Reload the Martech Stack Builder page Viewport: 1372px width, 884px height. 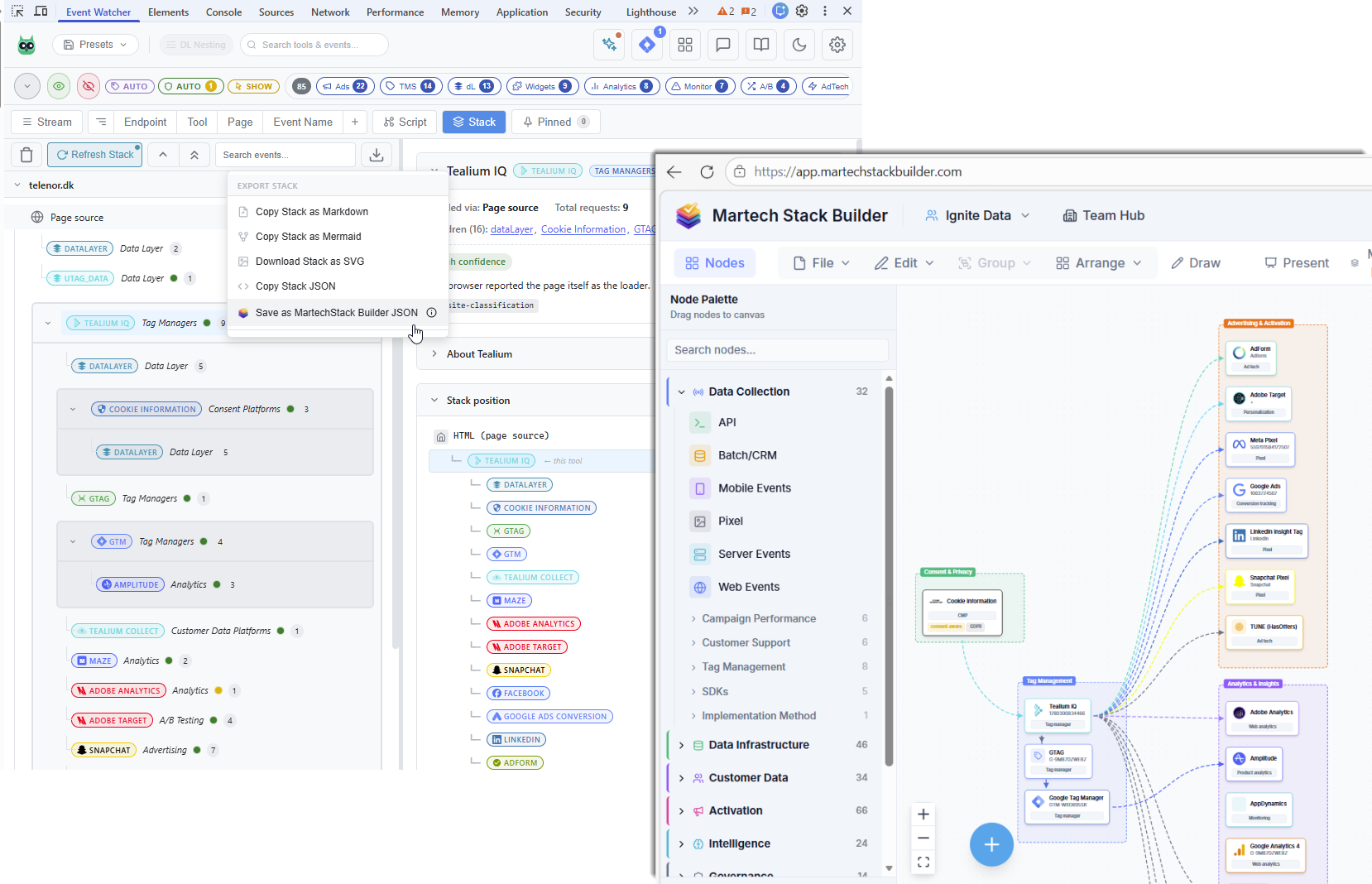click(x=707, y=172)
